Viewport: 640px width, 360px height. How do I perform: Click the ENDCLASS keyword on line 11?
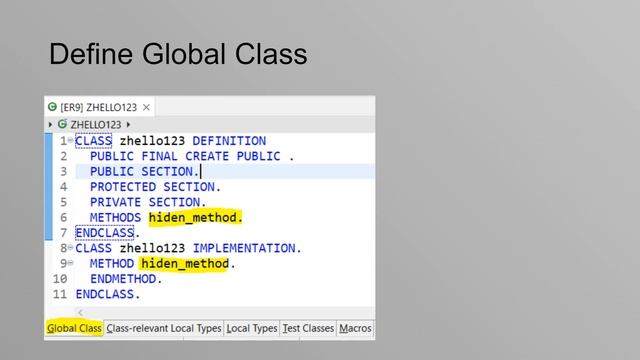(105, 294)
